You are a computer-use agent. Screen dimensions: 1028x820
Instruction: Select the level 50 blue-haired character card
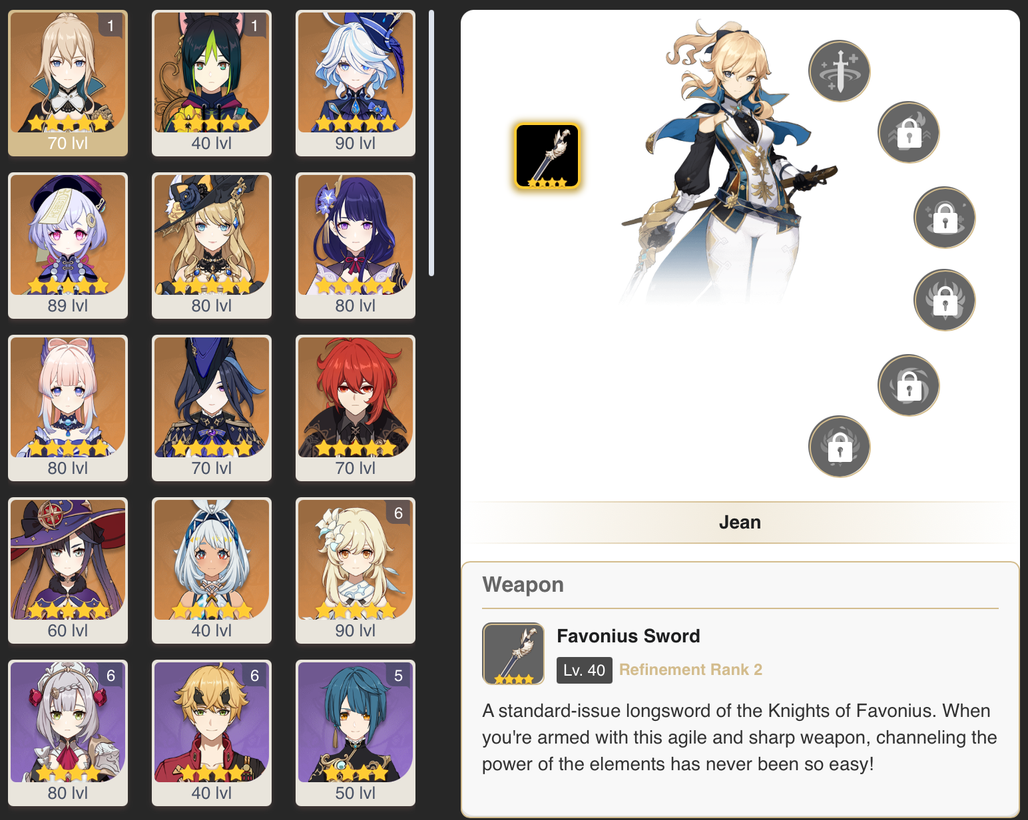[355, 733]
